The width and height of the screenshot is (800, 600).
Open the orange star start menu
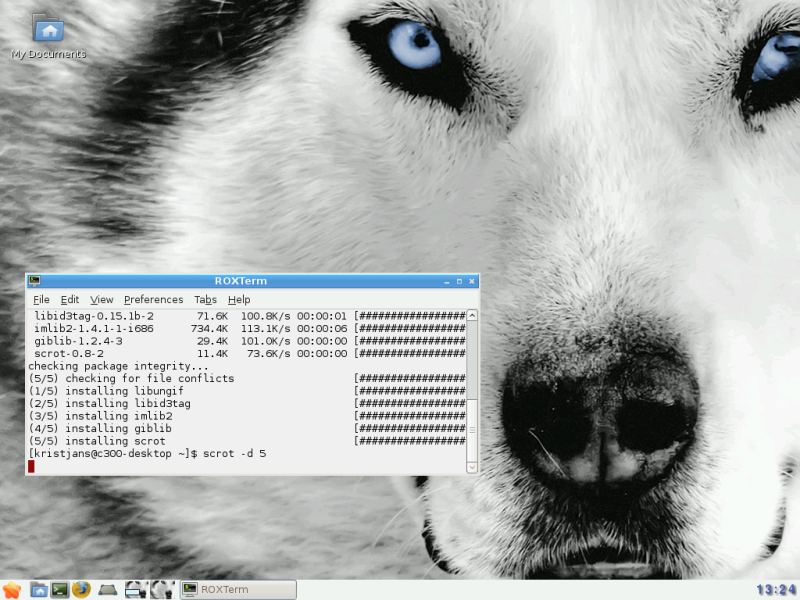click(11, 590)
